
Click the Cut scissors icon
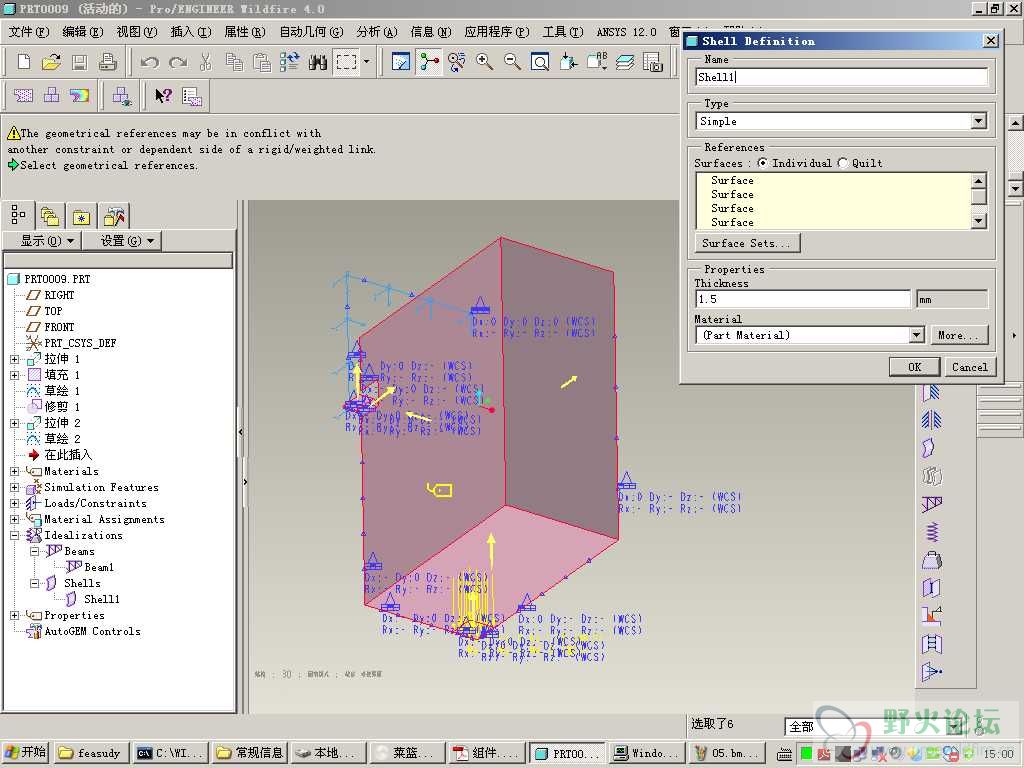pos(206,62)
